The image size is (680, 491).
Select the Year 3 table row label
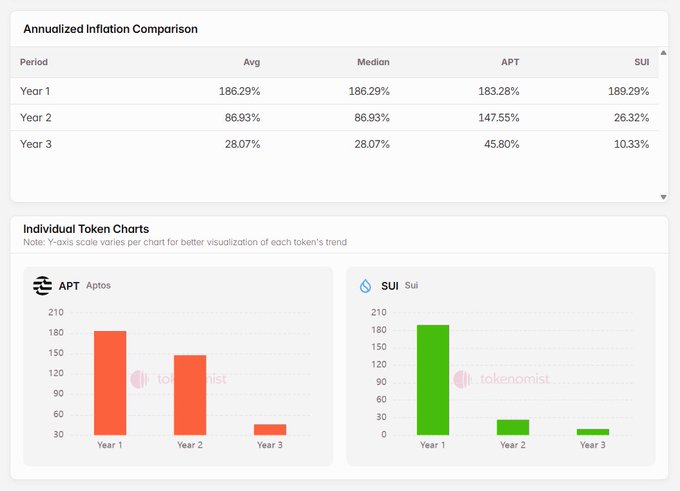tap(36, 144)
